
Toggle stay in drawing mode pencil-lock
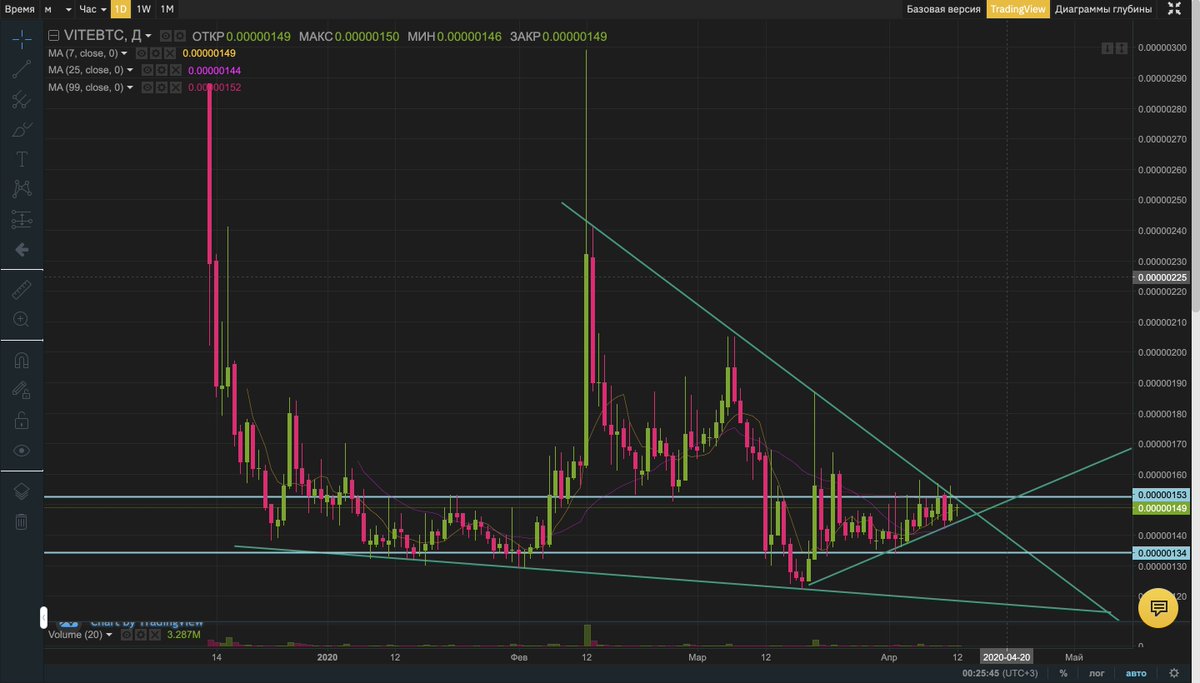tap(21, 390)
